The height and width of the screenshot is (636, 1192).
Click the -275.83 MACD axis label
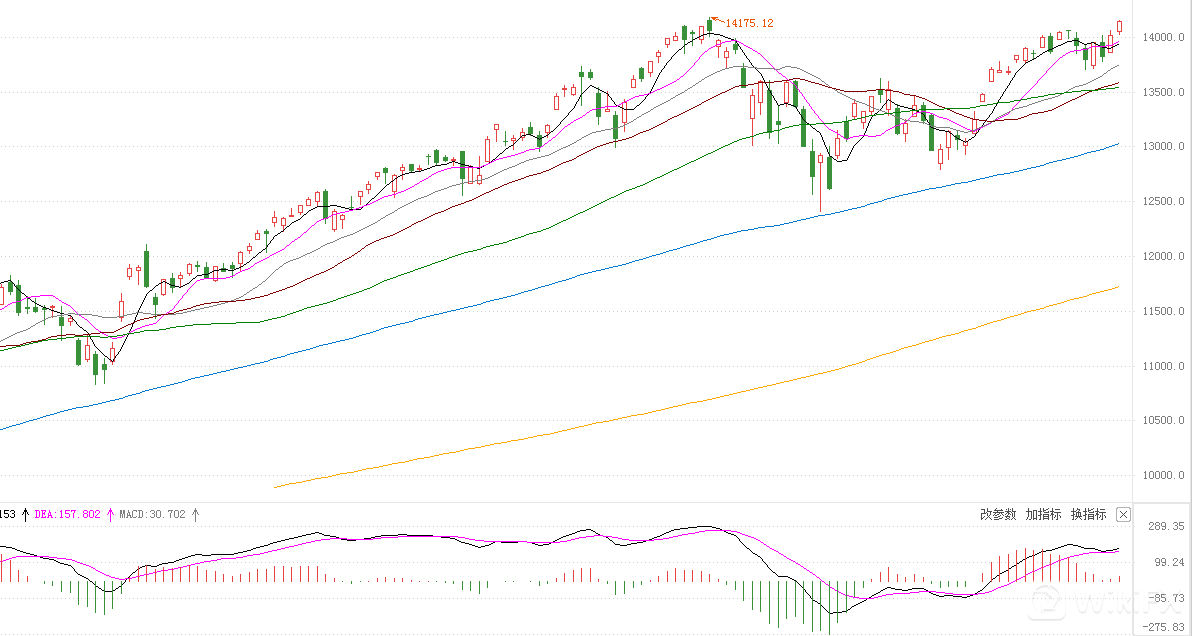click(1164, 628)
